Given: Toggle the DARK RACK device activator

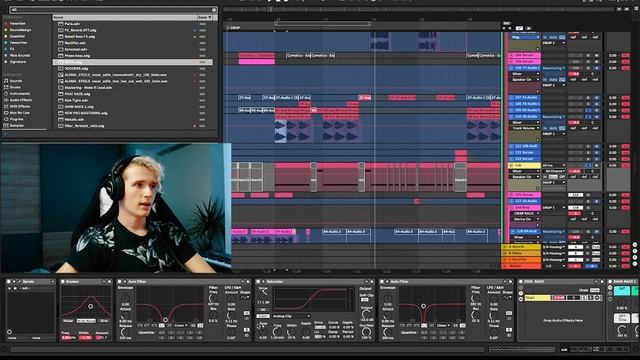Looking at the screenshot, I should click(611, 282).
